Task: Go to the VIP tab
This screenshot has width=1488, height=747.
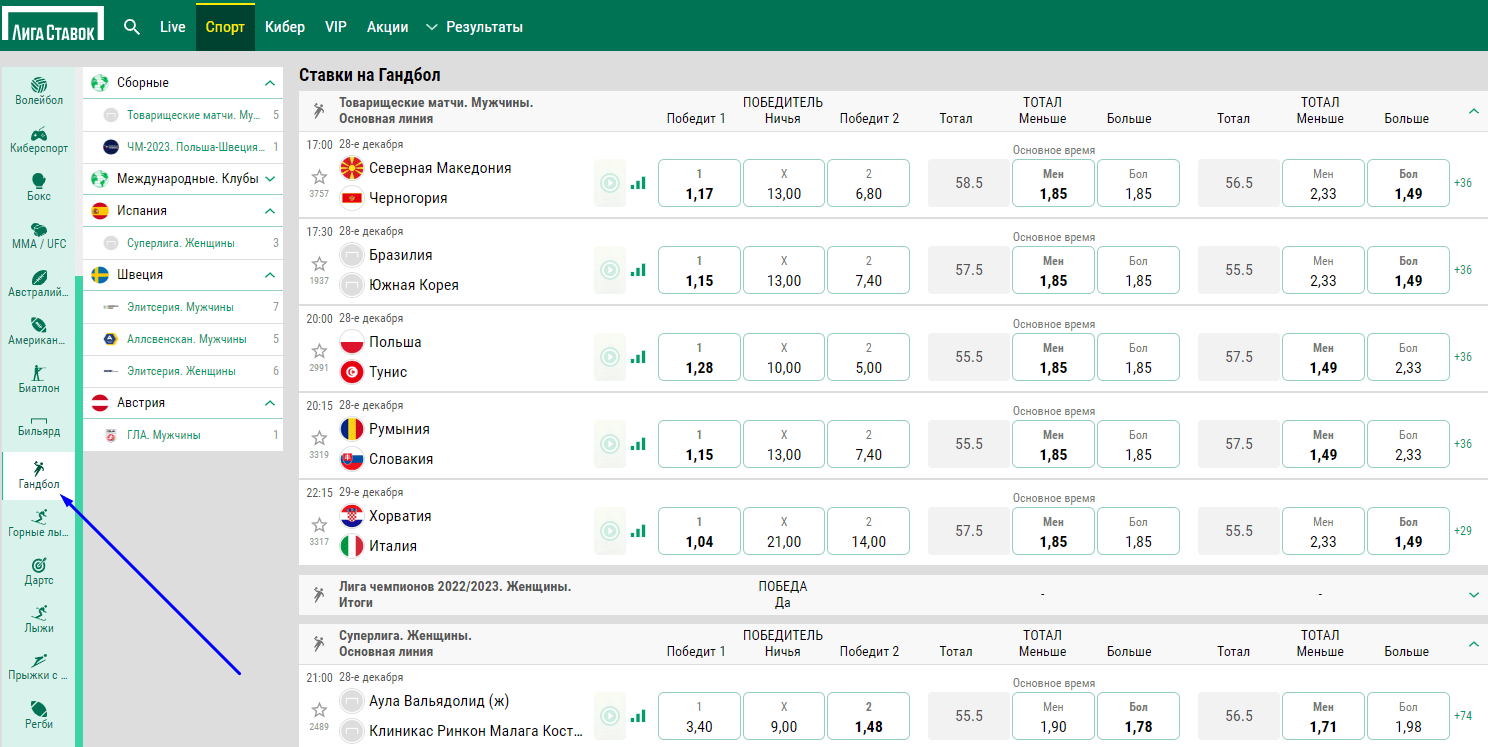Action: (x=336, y=27)
